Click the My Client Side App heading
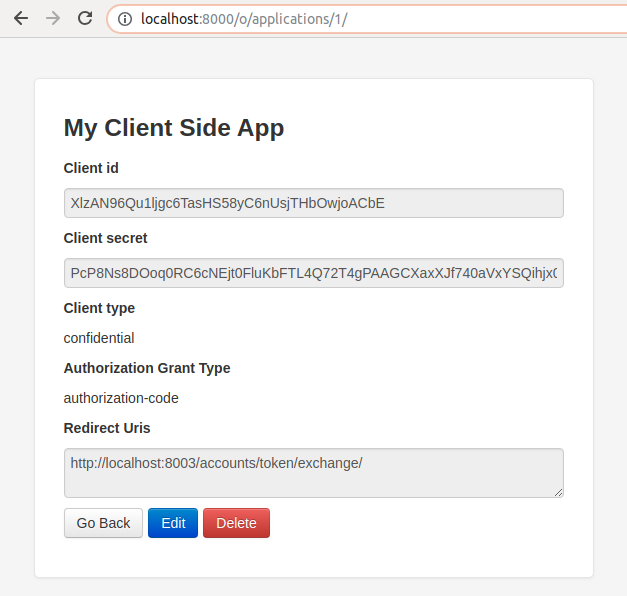This screenshot has width=627, height=596. pos(174,127)
